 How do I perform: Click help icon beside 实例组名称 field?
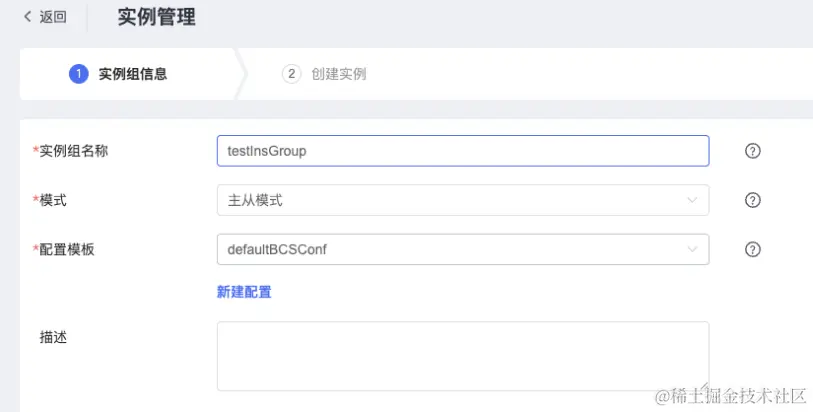(752, 151)
